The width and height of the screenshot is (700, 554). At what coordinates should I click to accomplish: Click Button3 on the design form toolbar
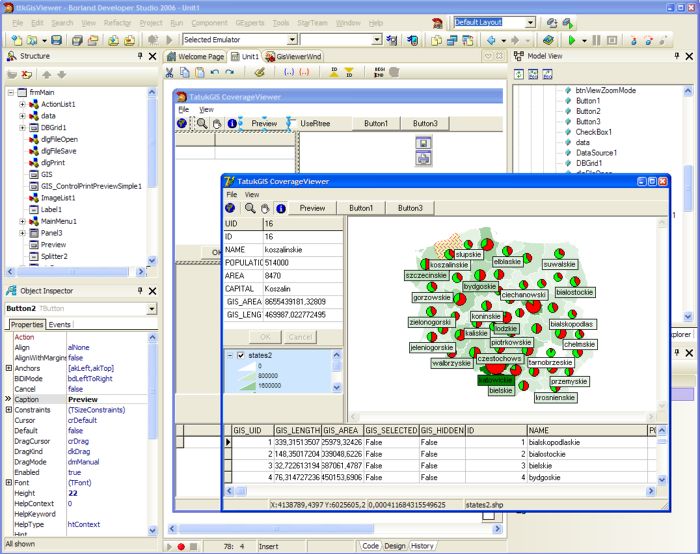[x=425, y=124]
